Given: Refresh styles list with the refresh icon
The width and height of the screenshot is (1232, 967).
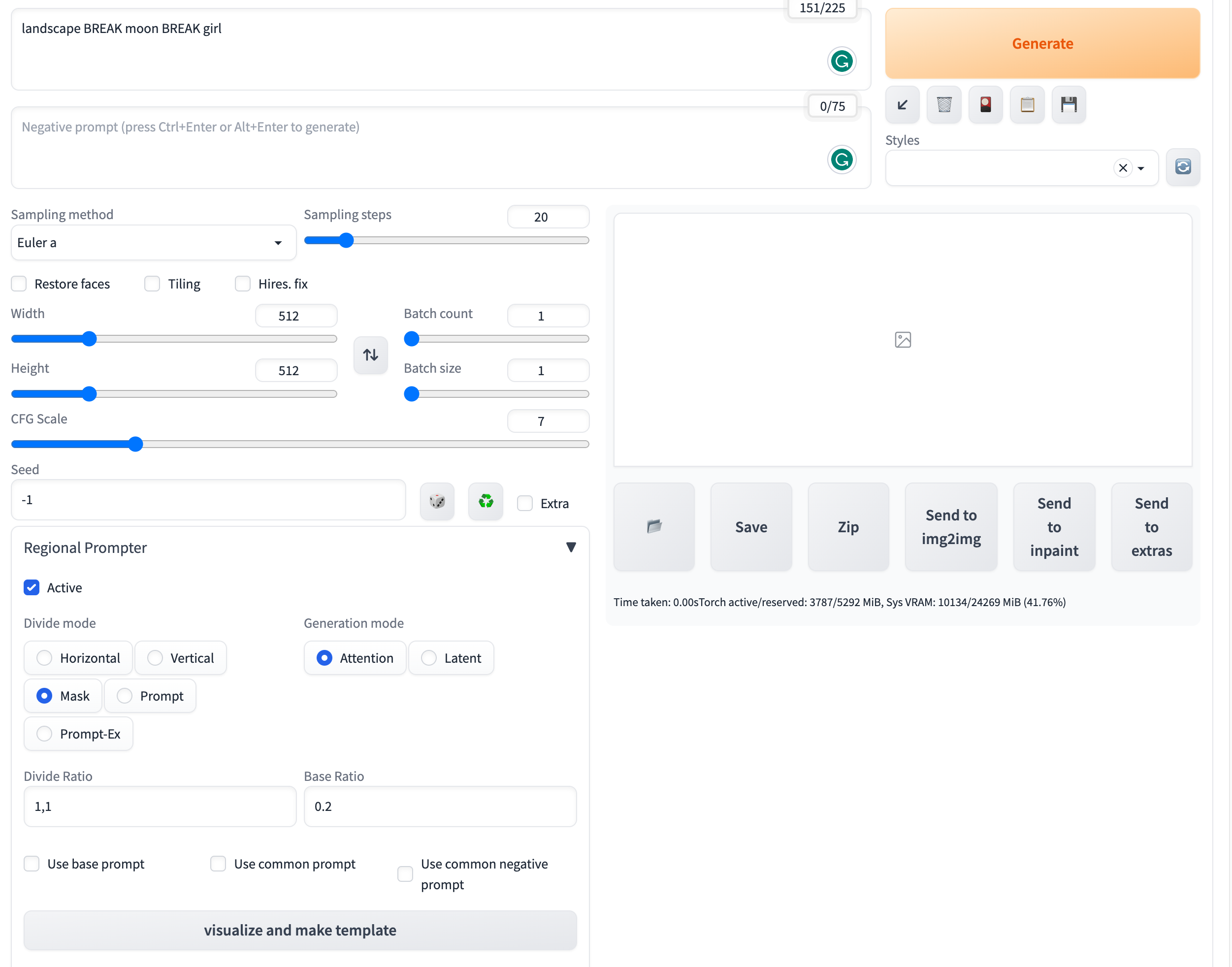Looking at the screenshot, I should 1183,167.
